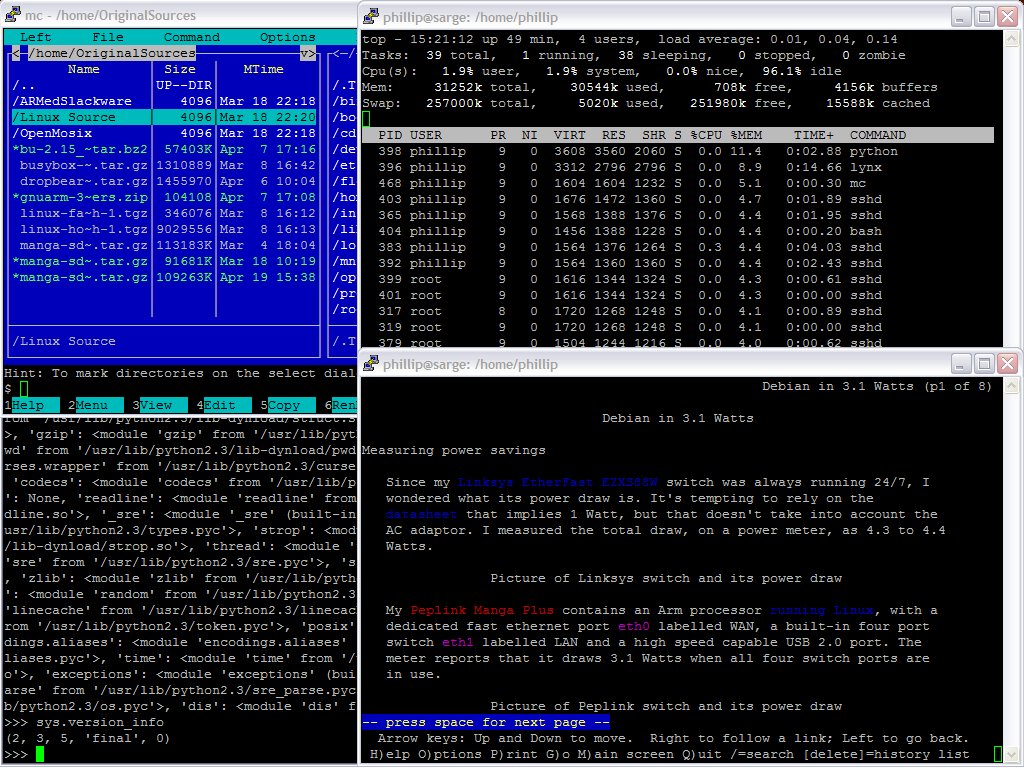Click the python process row, PID 398
This screenshot has width=1024, height=768.
638,152
